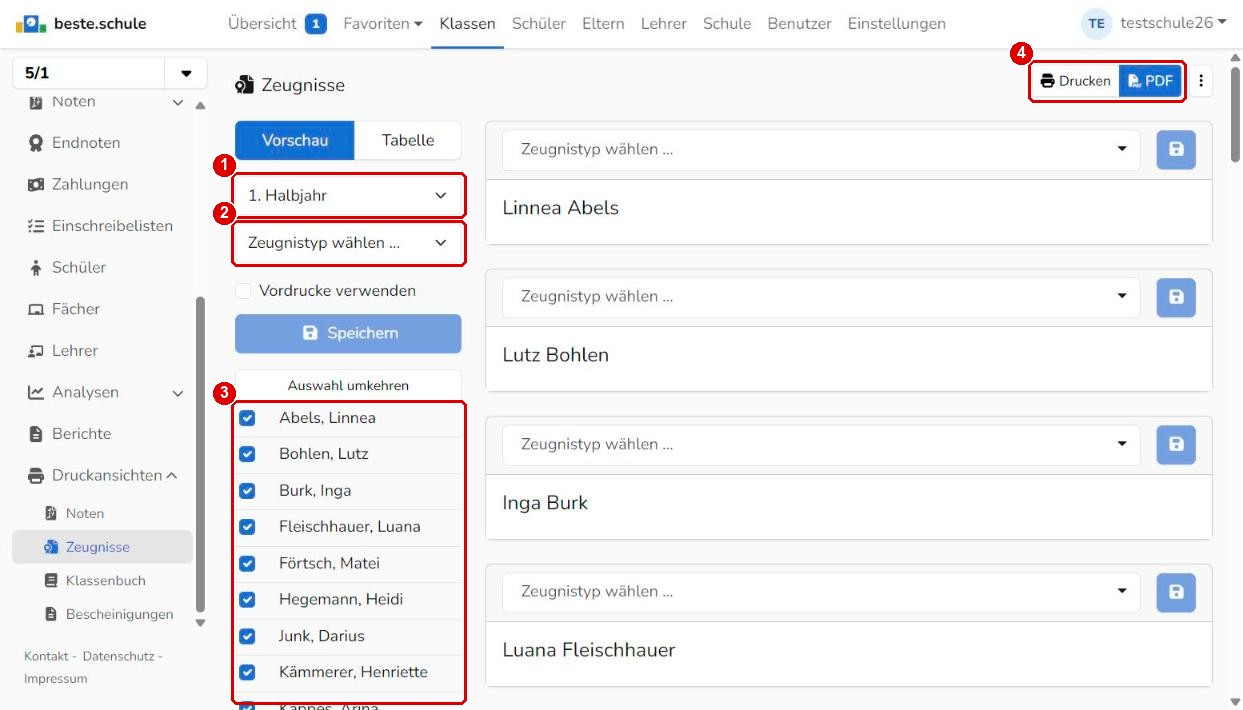1243x710 pixels.
Task: Click the Berichte document icon in sidebar
Action: click(x=36, y=434)
